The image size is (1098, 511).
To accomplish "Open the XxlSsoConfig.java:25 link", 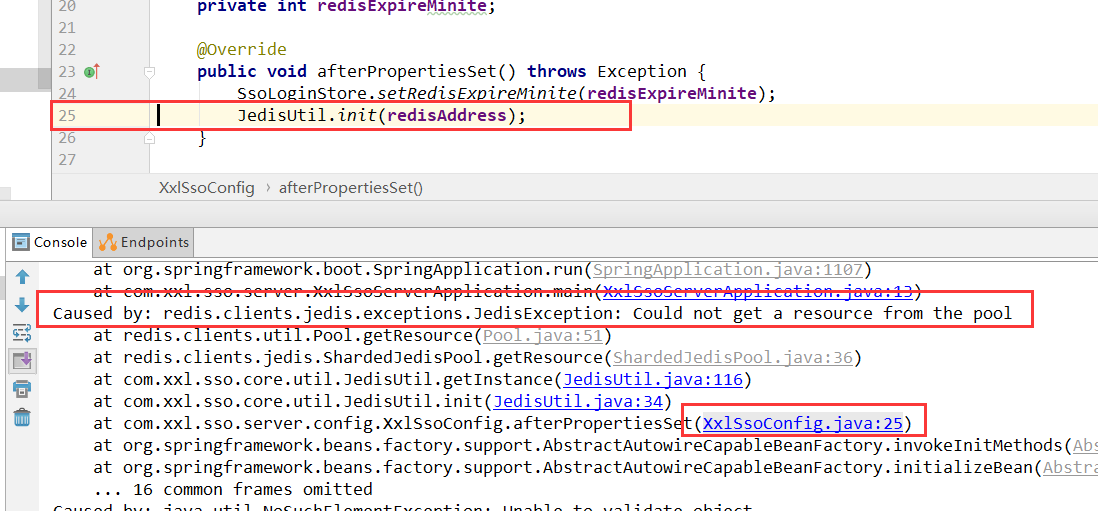I will 803,424.
